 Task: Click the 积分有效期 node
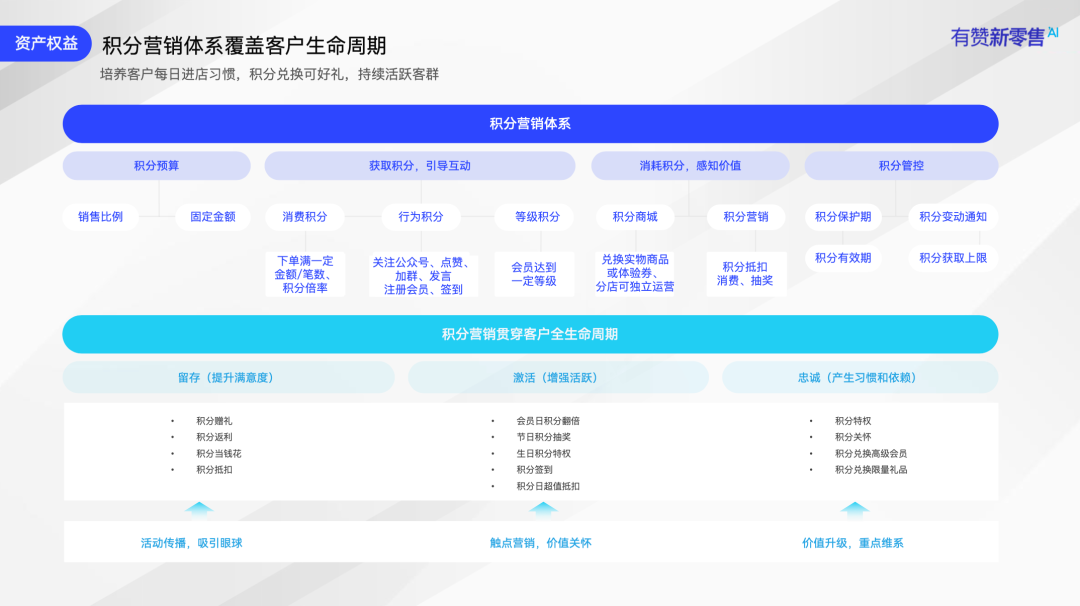pos(843,258)
